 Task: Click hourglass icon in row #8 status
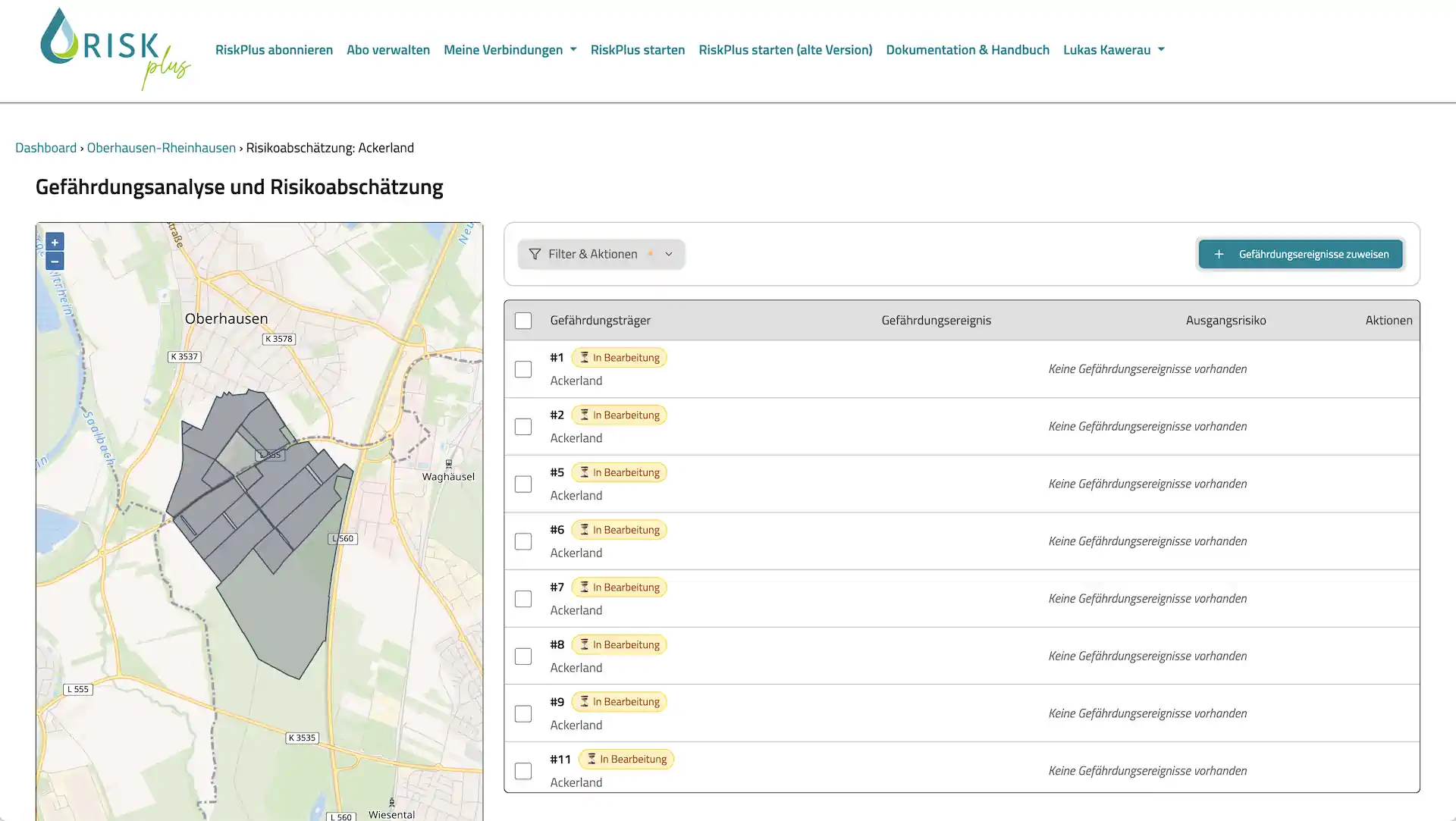point(585,644)
